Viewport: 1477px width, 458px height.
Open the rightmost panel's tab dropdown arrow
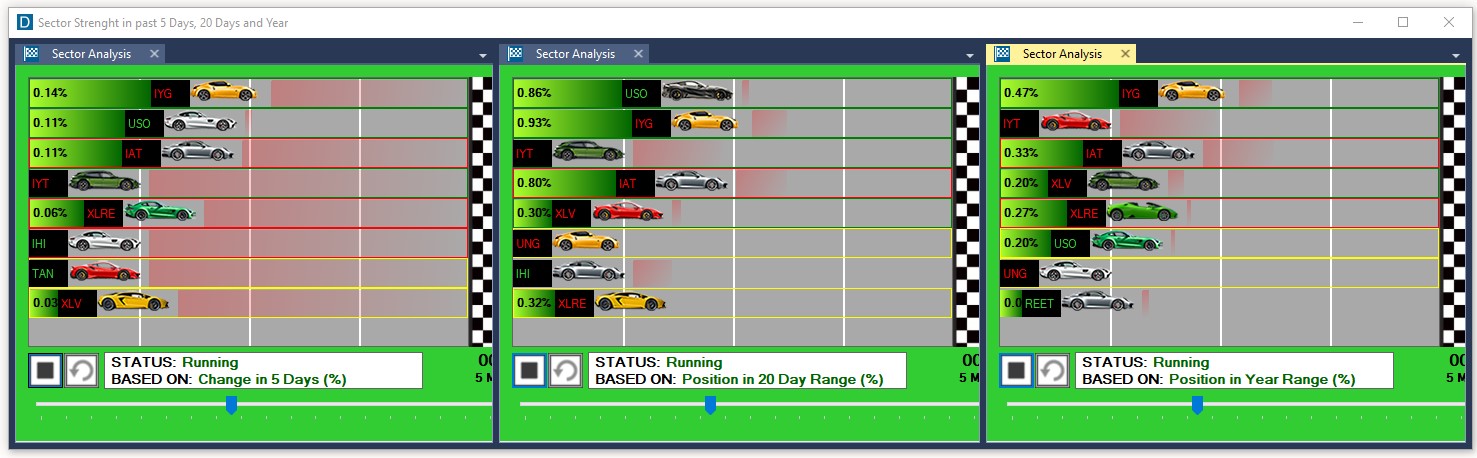click(x=1456, y=56)
